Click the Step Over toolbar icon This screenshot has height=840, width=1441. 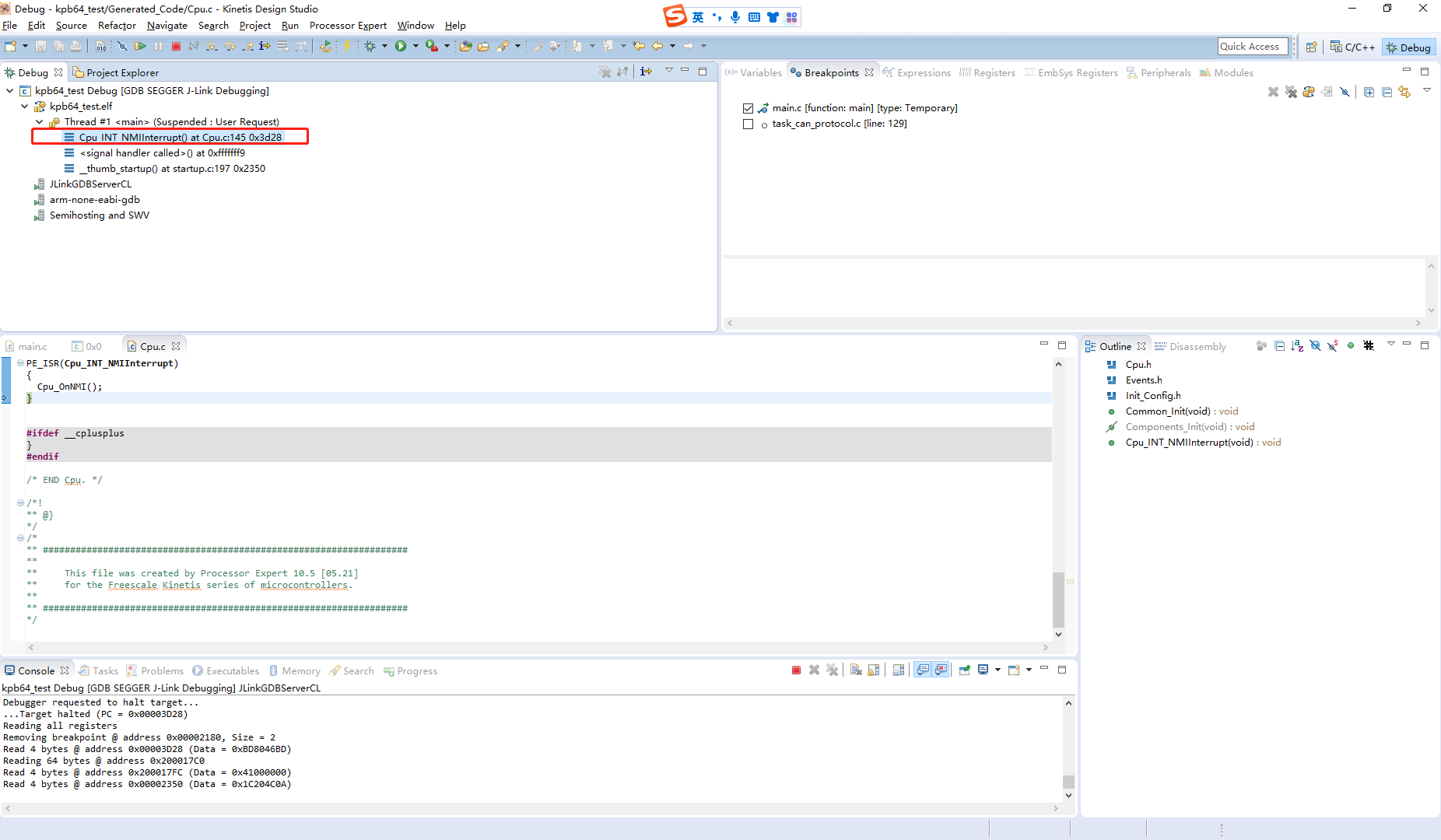coord(230,47)
